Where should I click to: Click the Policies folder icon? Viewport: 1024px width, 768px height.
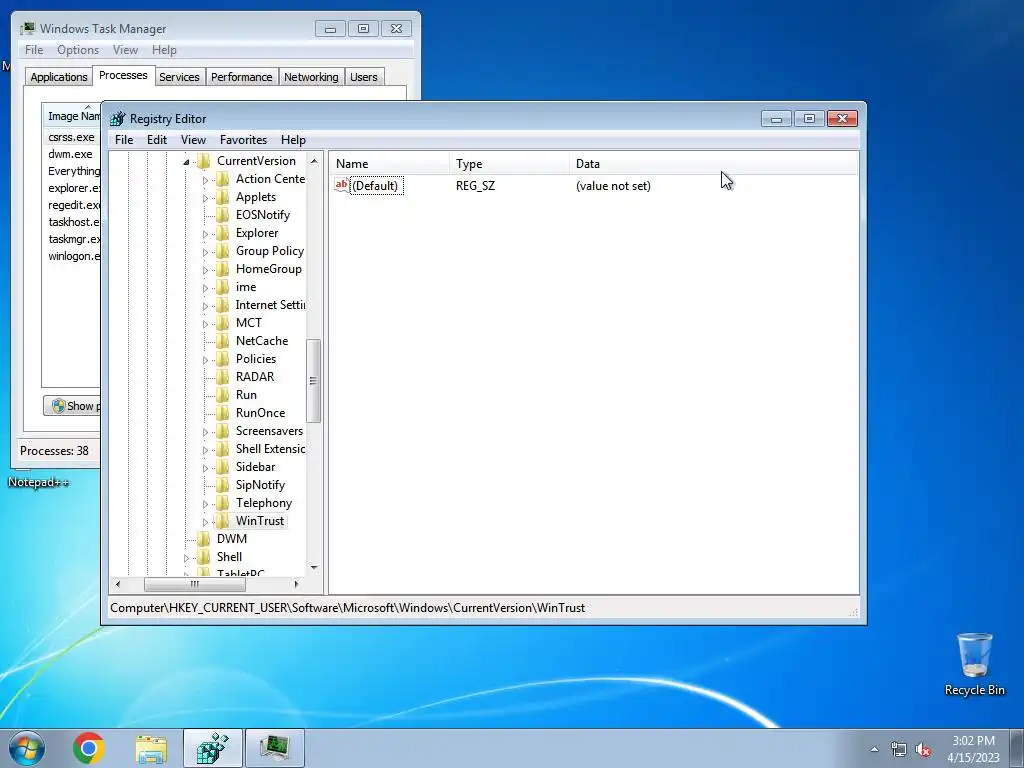point(223,359)
